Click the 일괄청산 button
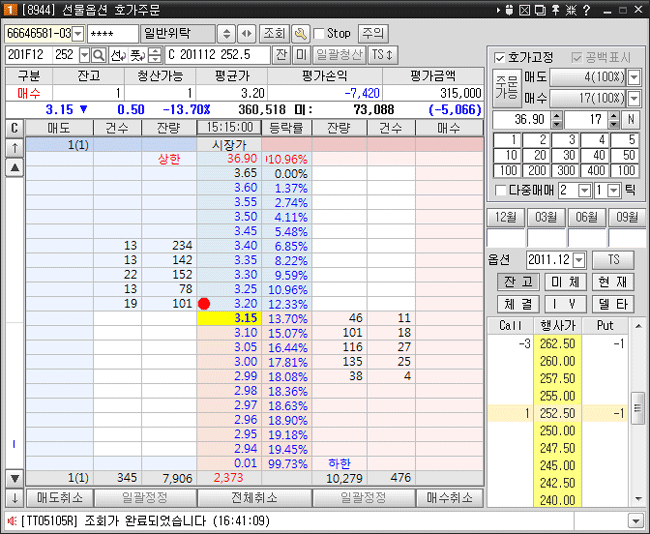650x534 pixels. click(339, 55)
